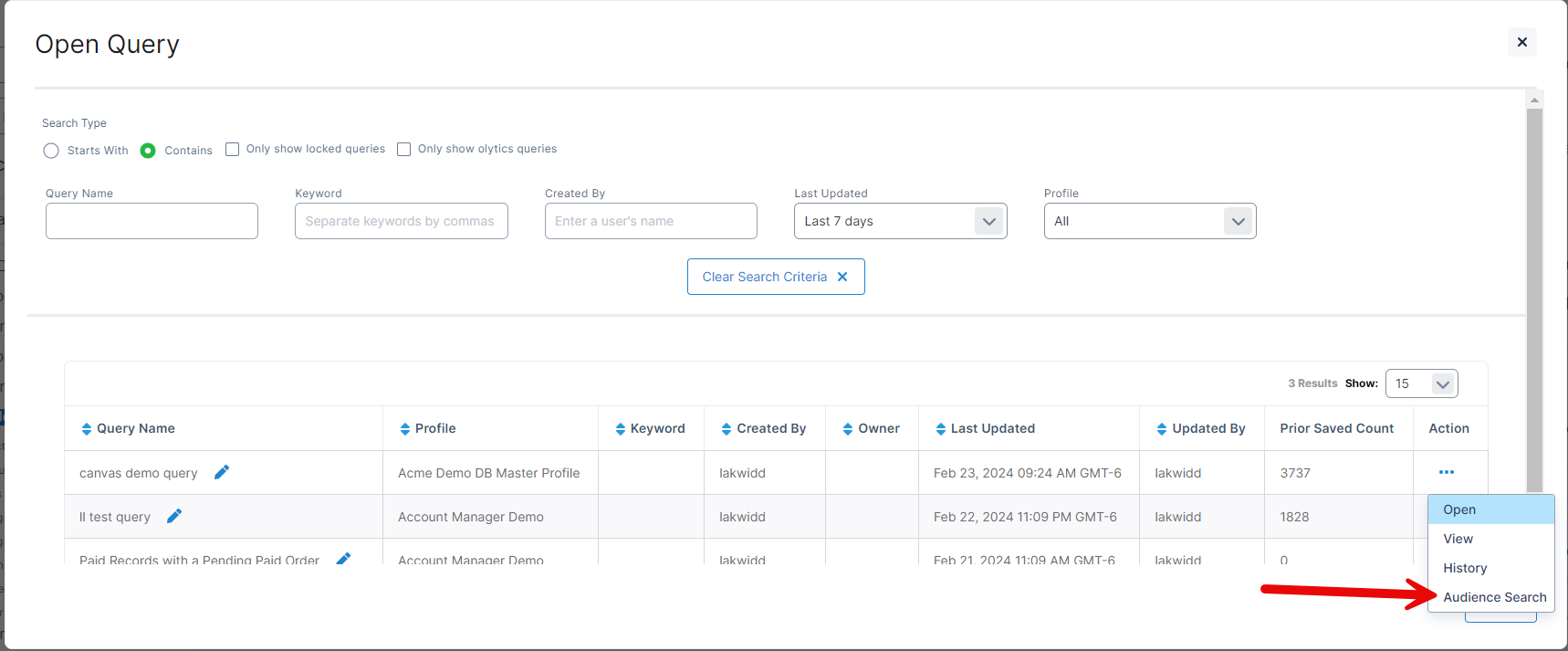Expand the Last Updated dropdown
The height and width of the screenshot is (651, 1568).
(x=900, y=221)
